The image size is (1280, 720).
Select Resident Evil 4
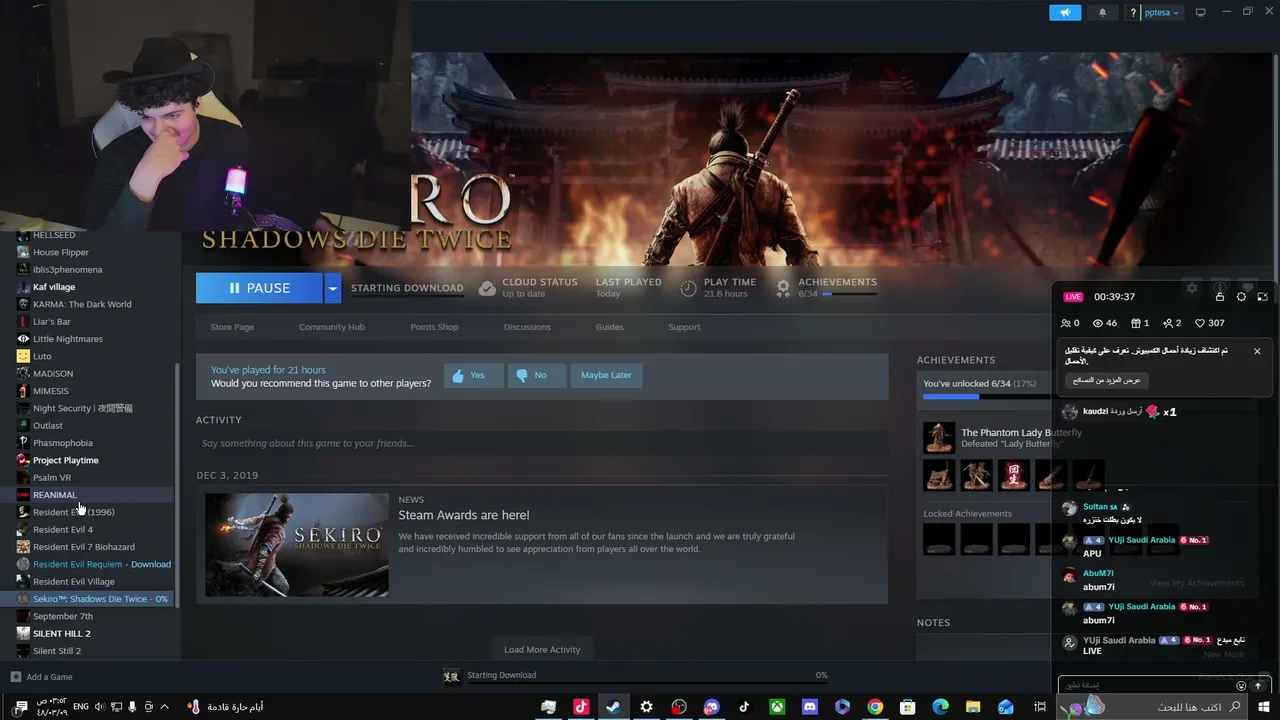point(63,530)
